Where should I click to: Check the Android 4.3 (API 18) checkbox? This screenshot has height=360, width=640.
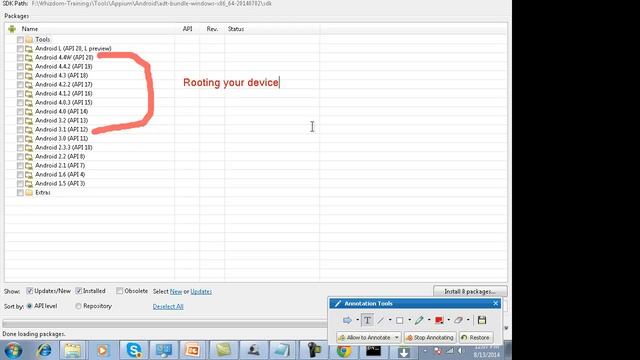[x=20, y=76]
